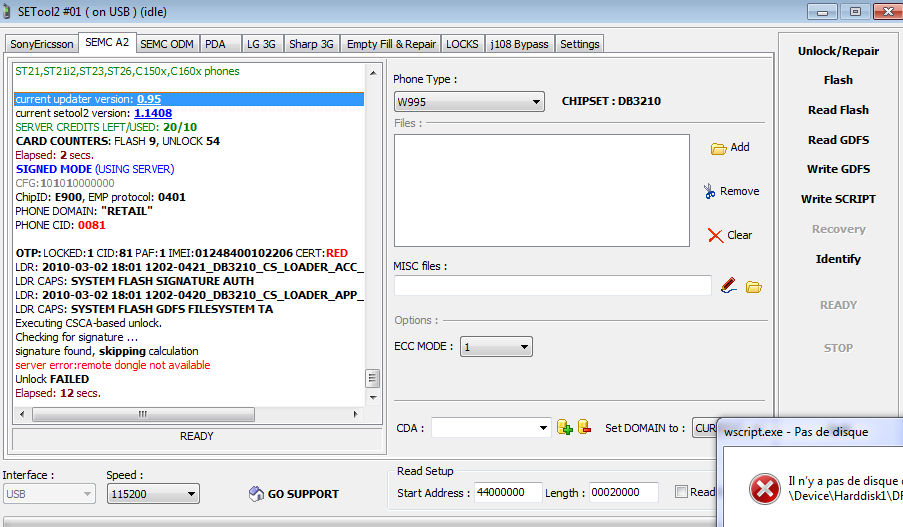Click the CDA remove icon with red minus
Viewport: 903px width, 527px height.
(x=584, y=427)
